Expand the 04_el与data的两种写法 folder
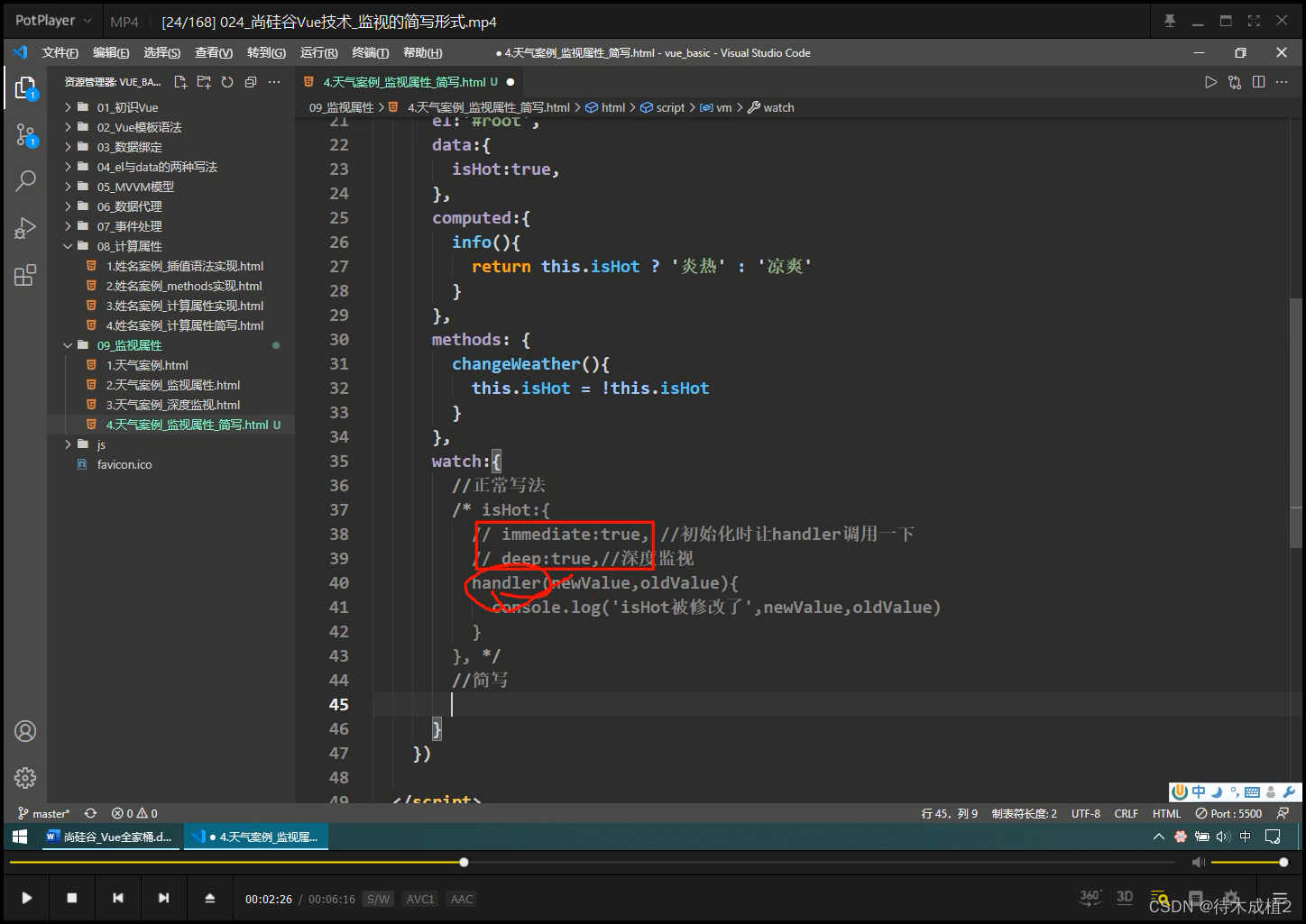The width and height of the screenshot is (1306, 924). 68,167
